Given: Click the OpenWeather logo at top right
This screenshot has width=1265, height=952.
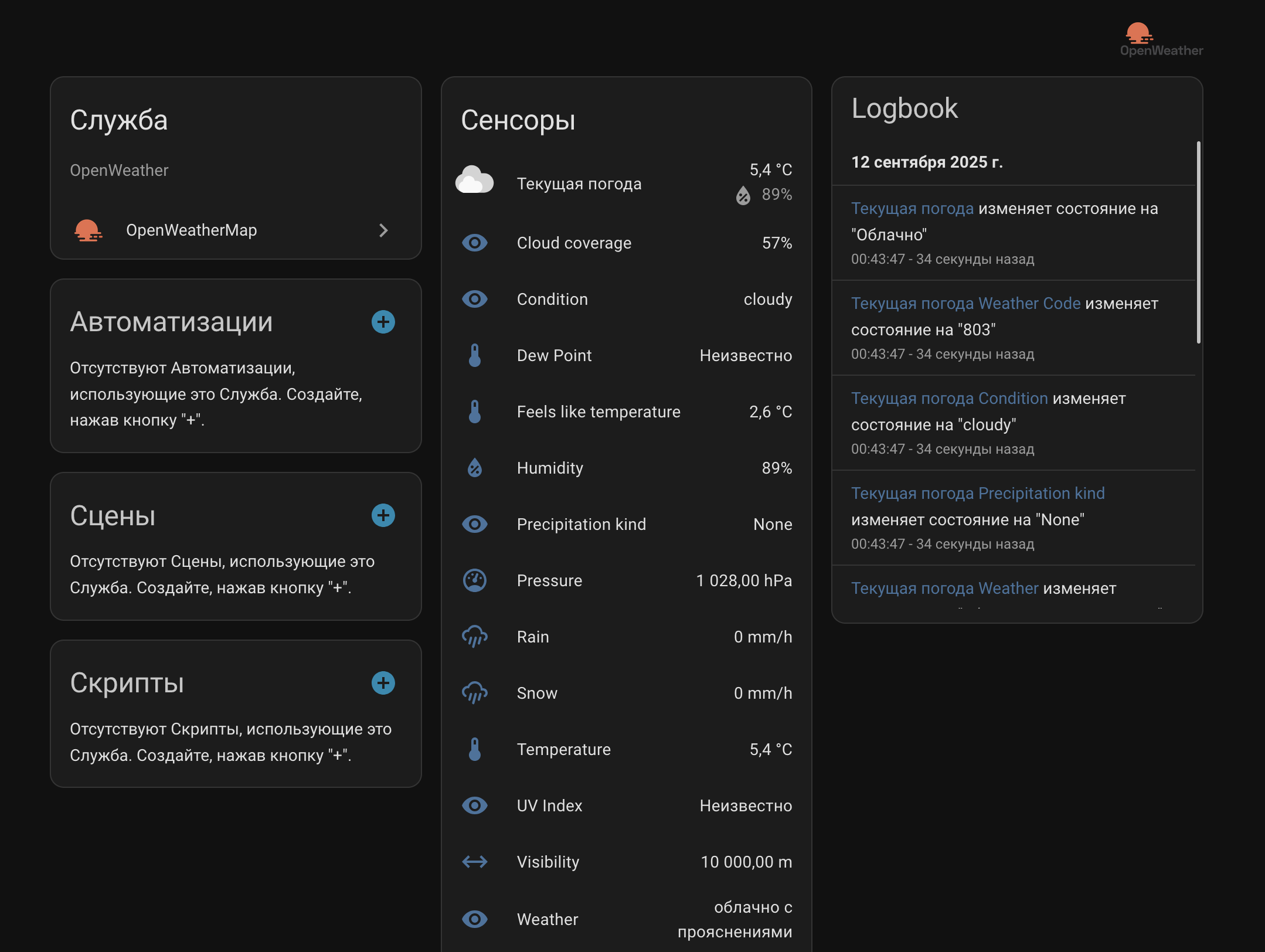Looking at the screenshot, I should (x=1161, y=39).
